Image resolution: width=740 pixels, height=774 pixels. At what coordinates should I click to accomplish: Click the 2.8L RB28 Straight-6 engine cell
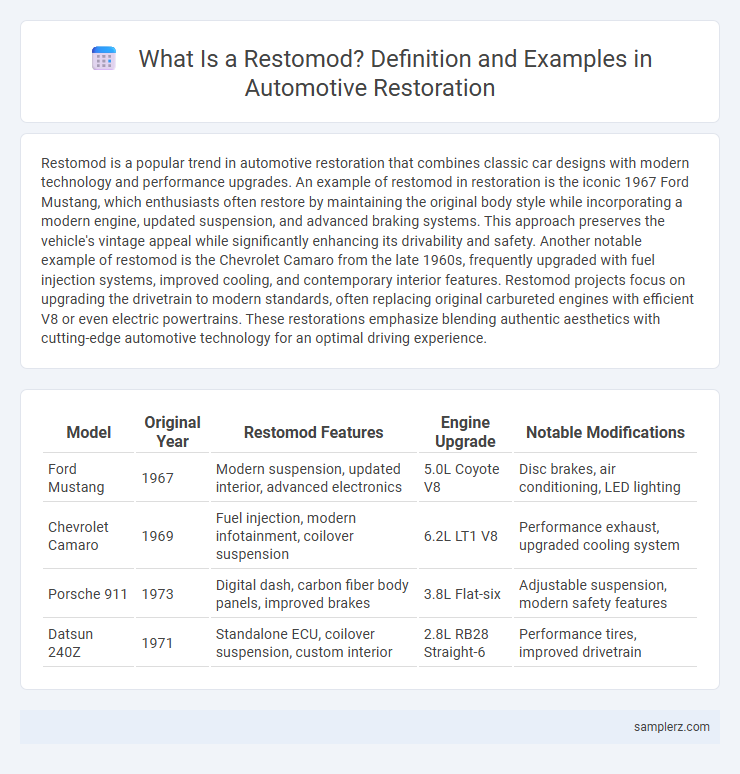pos(465,643)
